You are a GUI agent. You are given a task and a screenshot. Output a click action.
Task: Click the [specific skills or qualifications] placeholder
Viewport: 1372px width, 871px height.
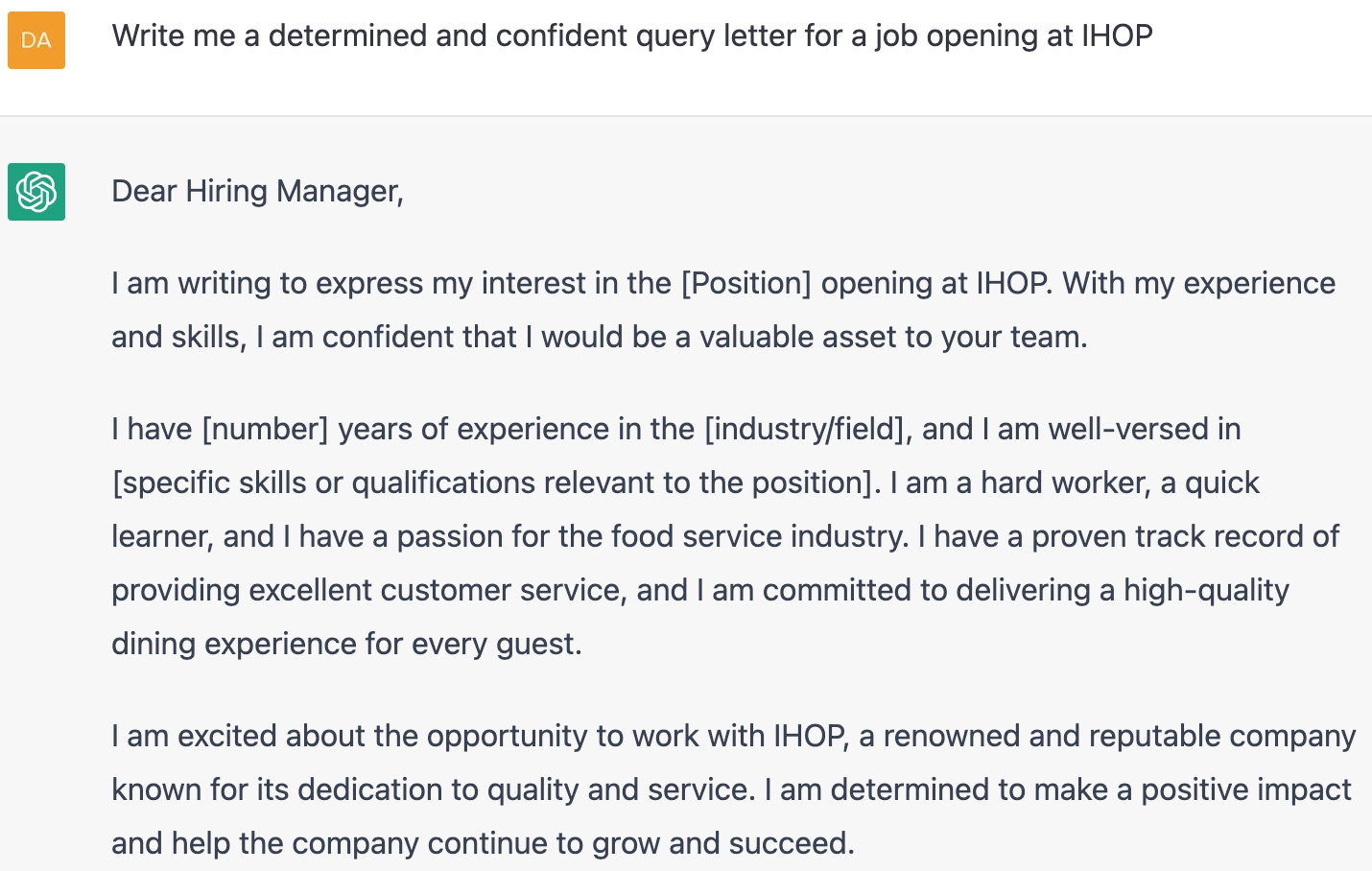pos(495,483)
